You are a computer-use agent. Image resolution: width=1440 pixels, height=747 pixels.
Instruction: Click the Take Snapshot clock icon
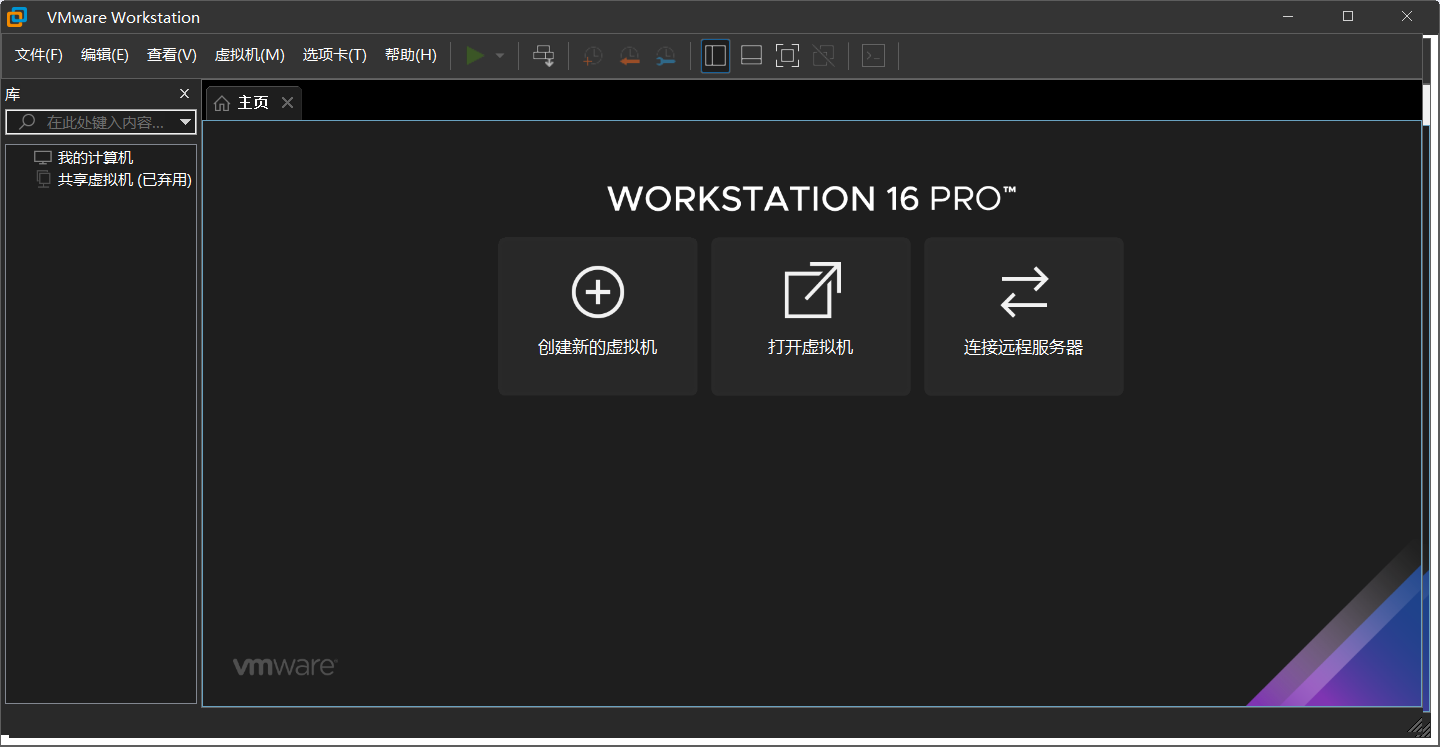[x=593, y=56]
